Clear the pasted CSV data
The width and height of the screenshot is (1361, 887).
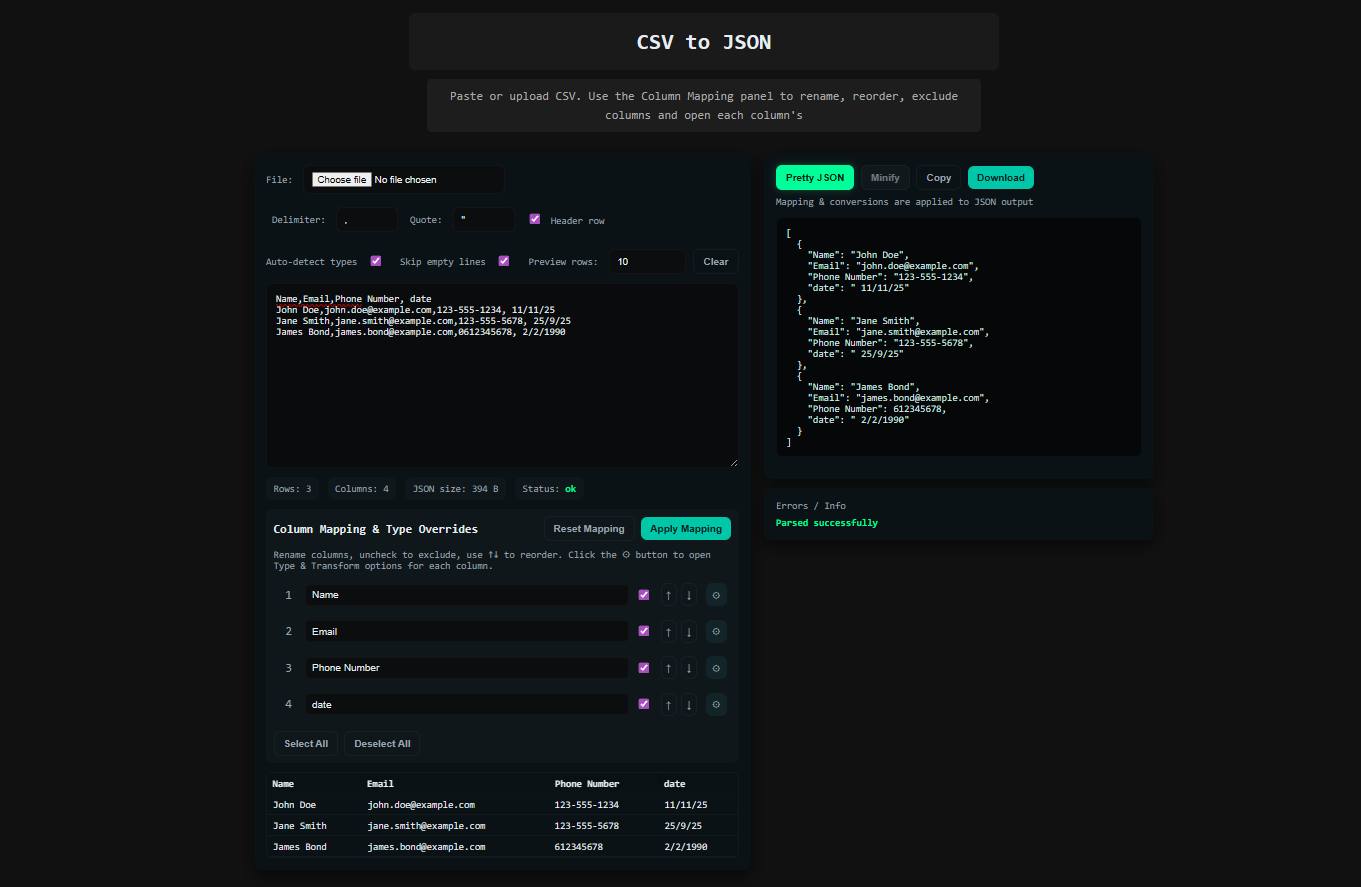[x=716, y=260]
